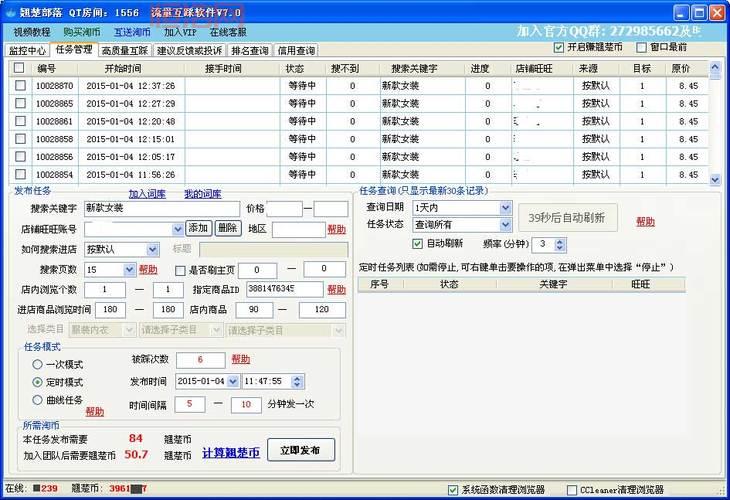Switch to the 监控中心 tab
Viewport: 730px width, 500px height.
click(27, 50)
